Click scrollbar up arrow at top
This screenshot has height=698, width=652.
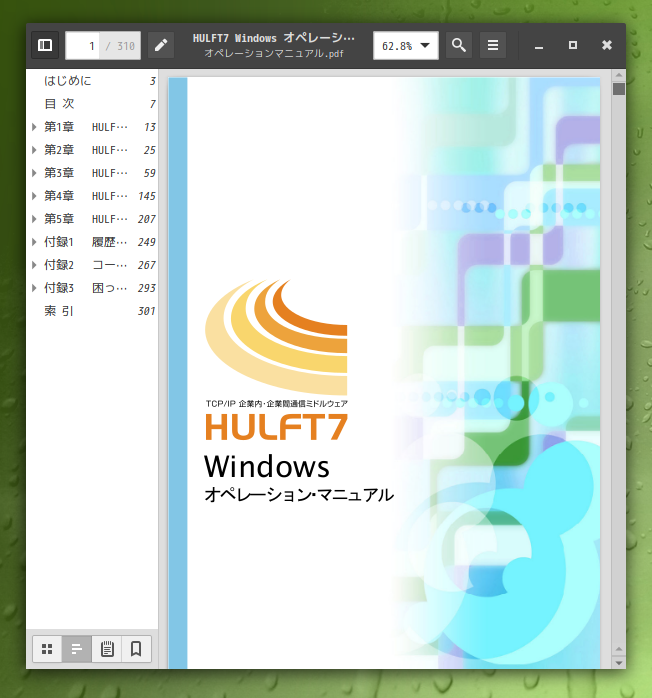click(x=619, y=75)
